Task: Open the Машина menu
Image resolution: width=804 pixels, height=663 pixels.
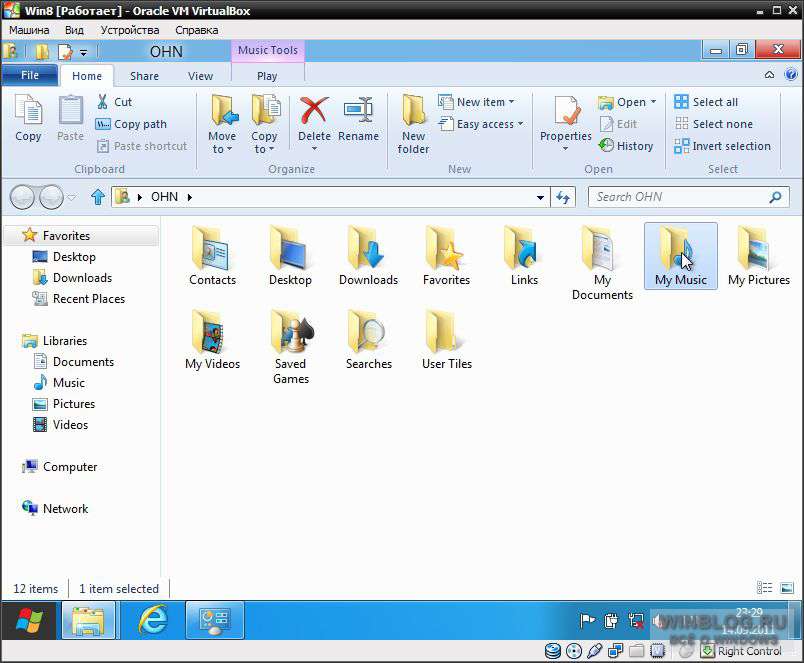Action: pos(29,30)
